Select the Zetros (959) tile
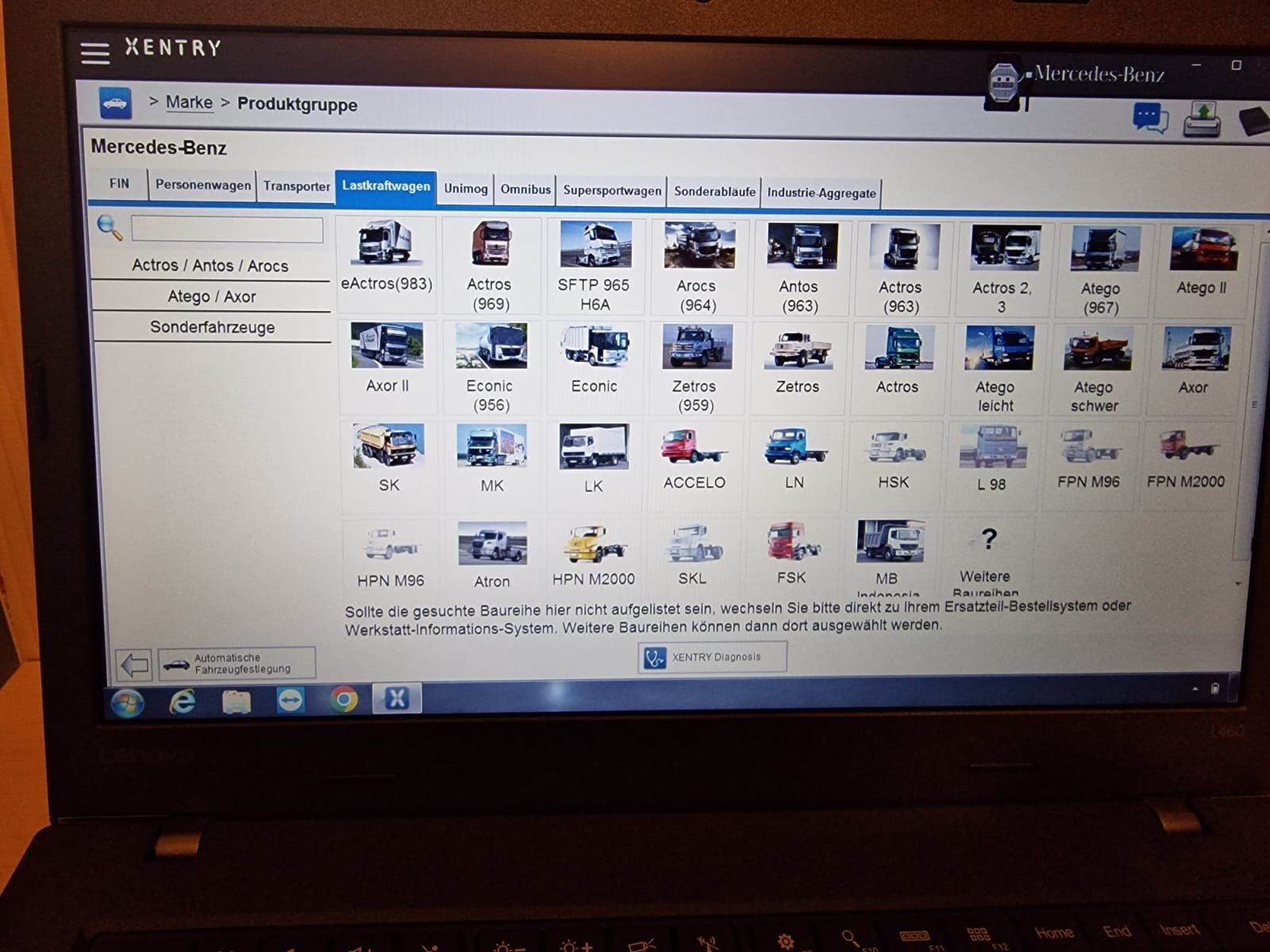1270x952 pixels. click(x=695, y=368)
